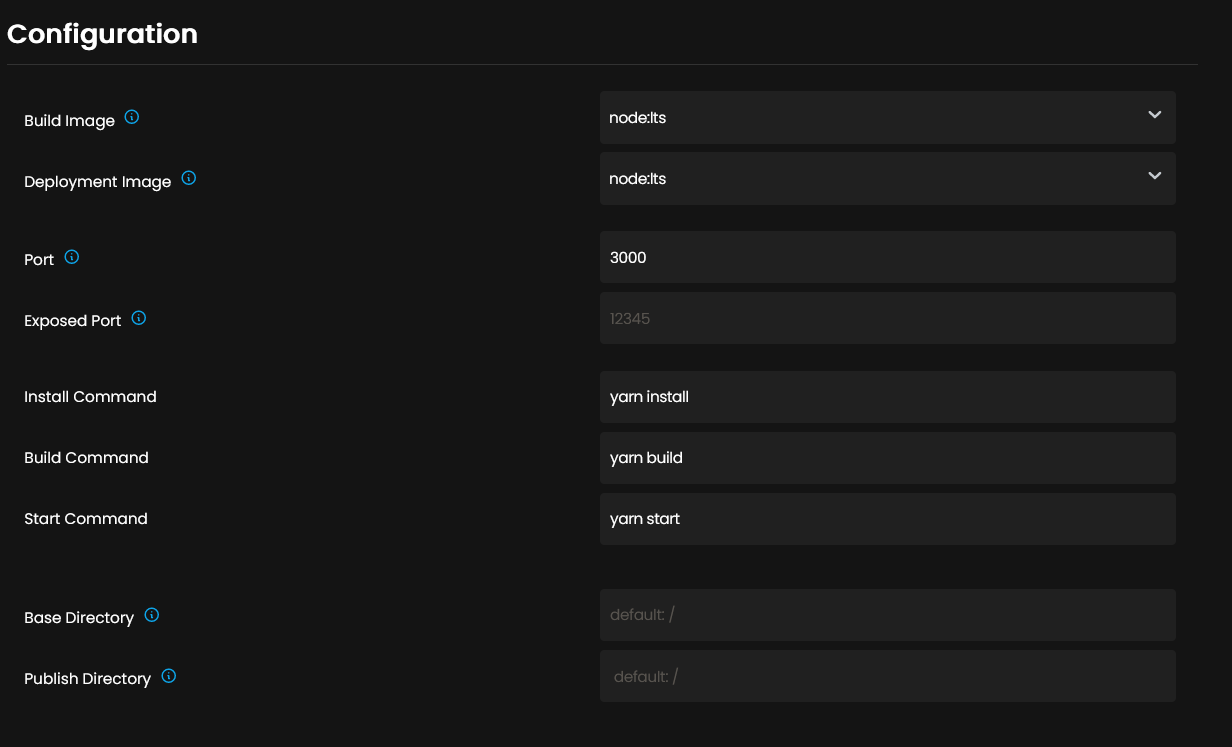Open the Build Image dropdown
This screenshot has height=747, width=1232.
click(x=887, y=117)
